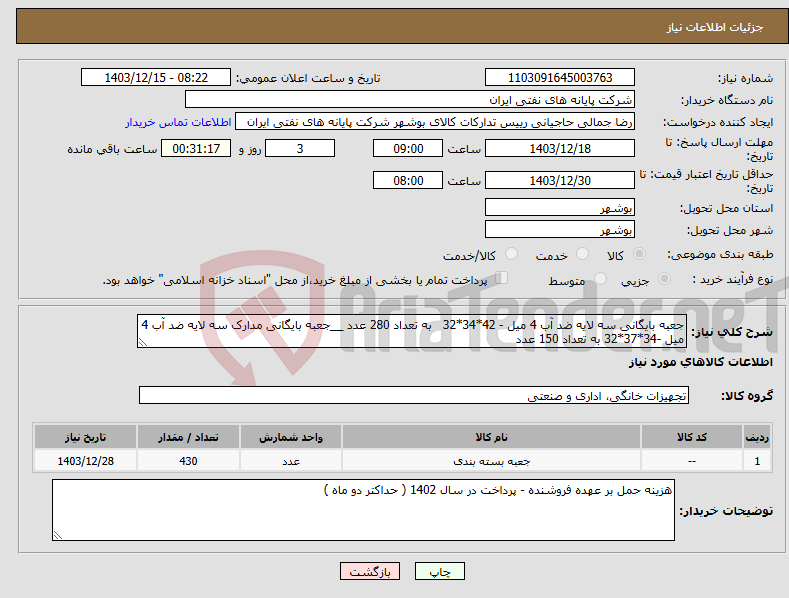Click the price validity time 08:00
This screenshot has width=789, height=598.
pos(408,180)
